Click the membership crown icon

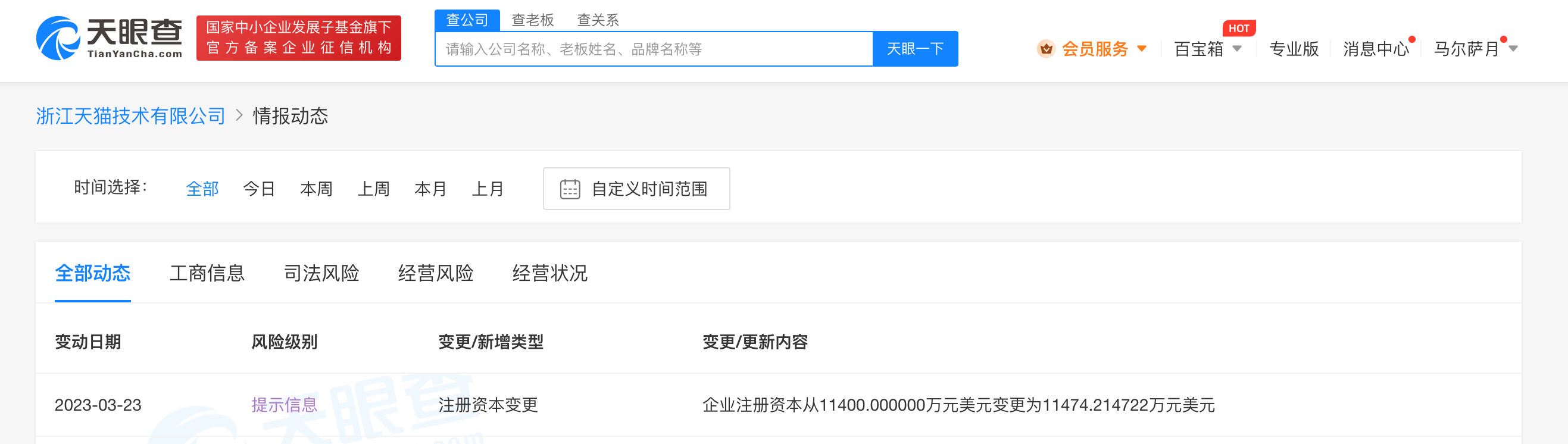point(1046,49)
